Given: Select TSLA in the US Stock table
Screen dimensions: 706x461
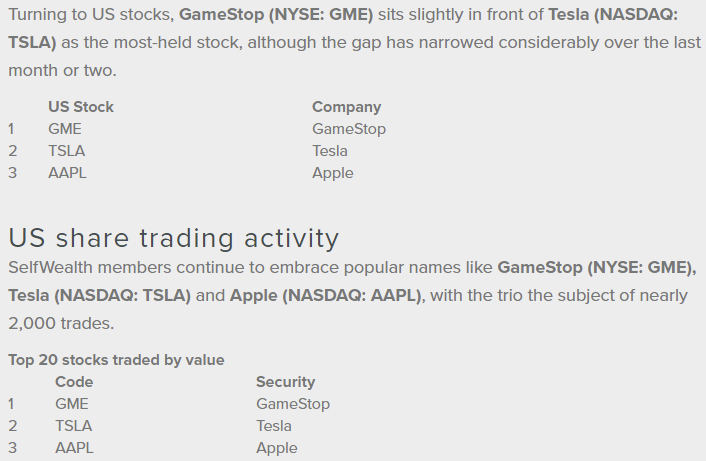Looking at the screenshot, I should click(x=67, y=151).
